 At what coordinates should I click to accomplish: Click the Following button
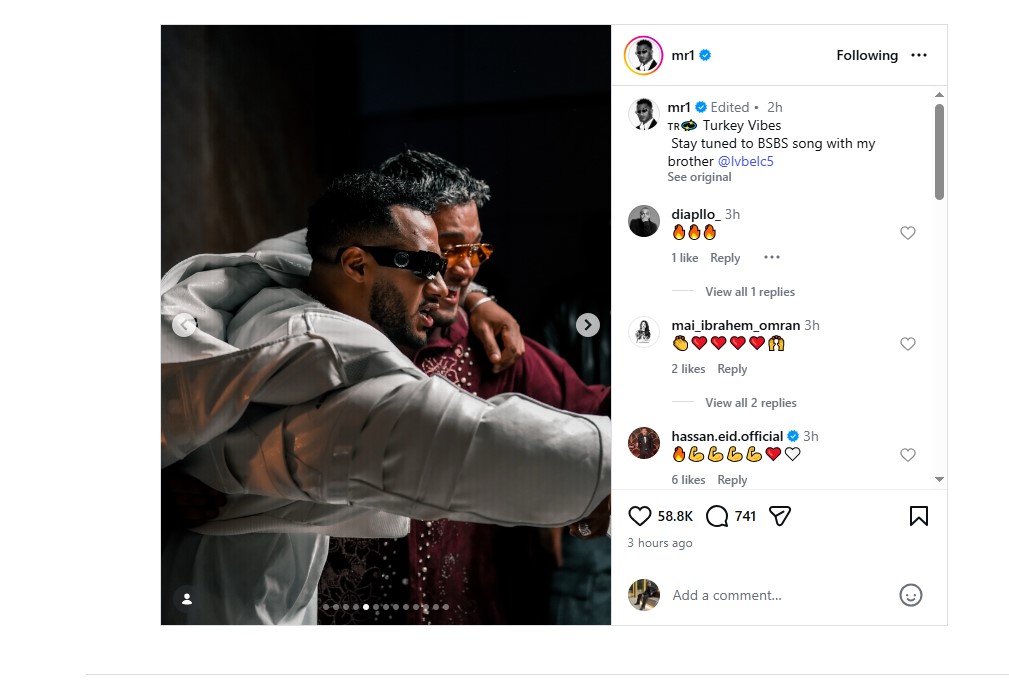click(867, 56)
